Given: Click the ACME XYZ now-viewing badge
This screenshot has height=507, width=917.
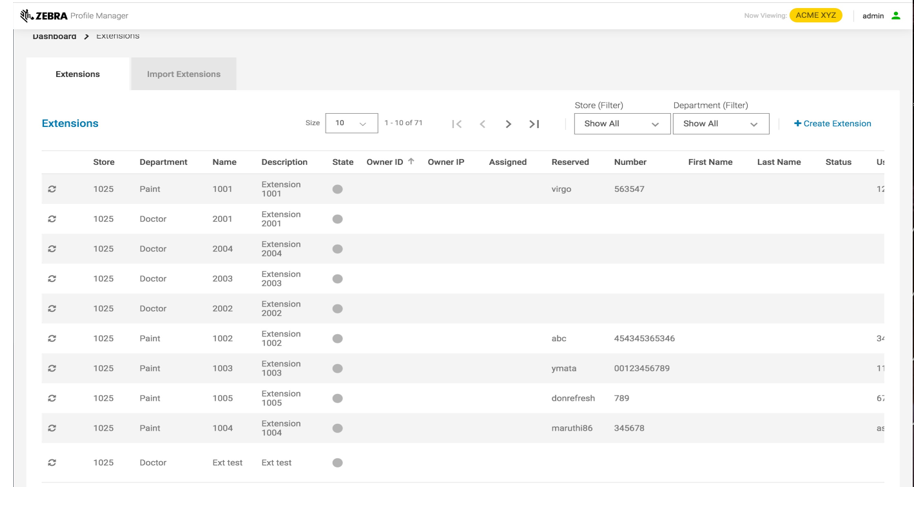Looking at the screenshot, I should point(815,15).
